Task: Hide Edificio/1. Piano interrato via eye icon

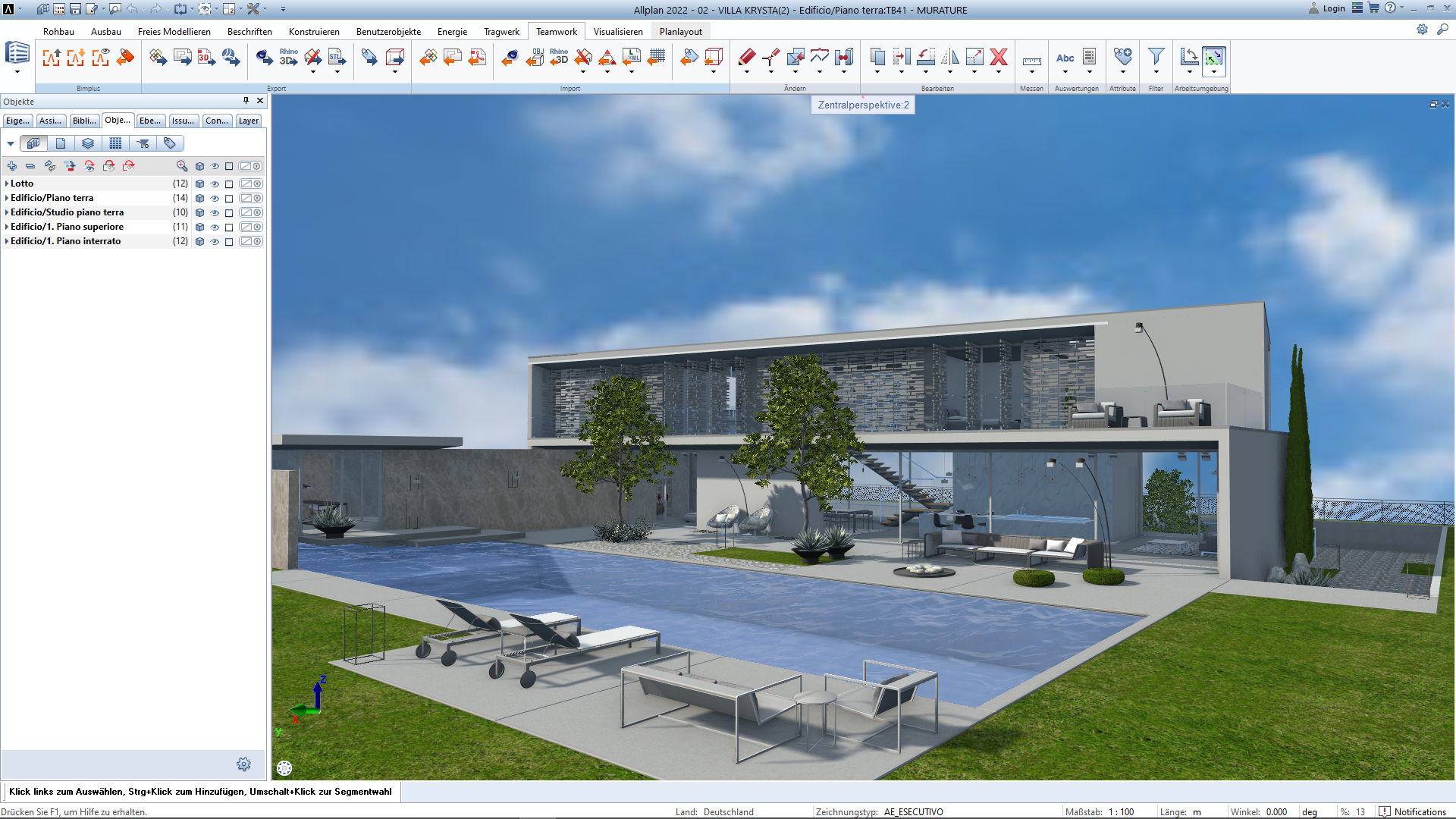Action: [x=215, y=242]
